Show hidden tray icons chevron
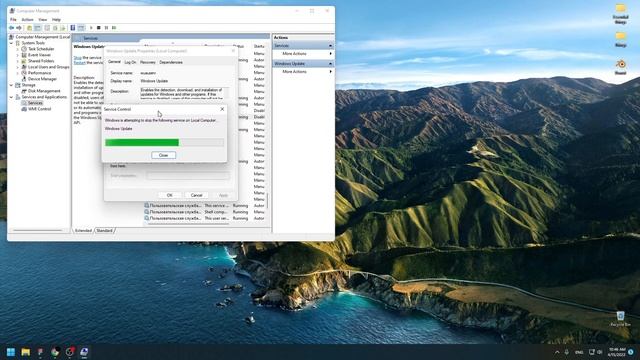Screen dimensions: 640x360 pyautogui.click(x=557, y=352)
